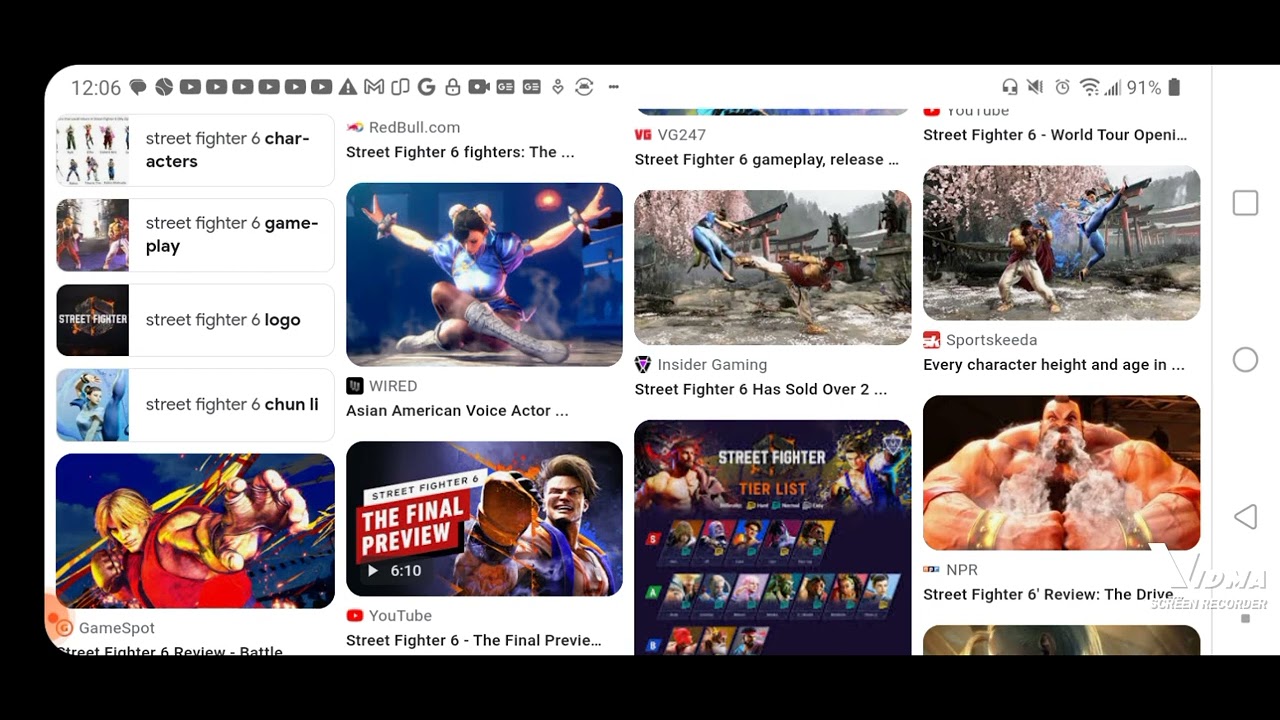
Task: Click the NPR source name
Action: (962, 569)
